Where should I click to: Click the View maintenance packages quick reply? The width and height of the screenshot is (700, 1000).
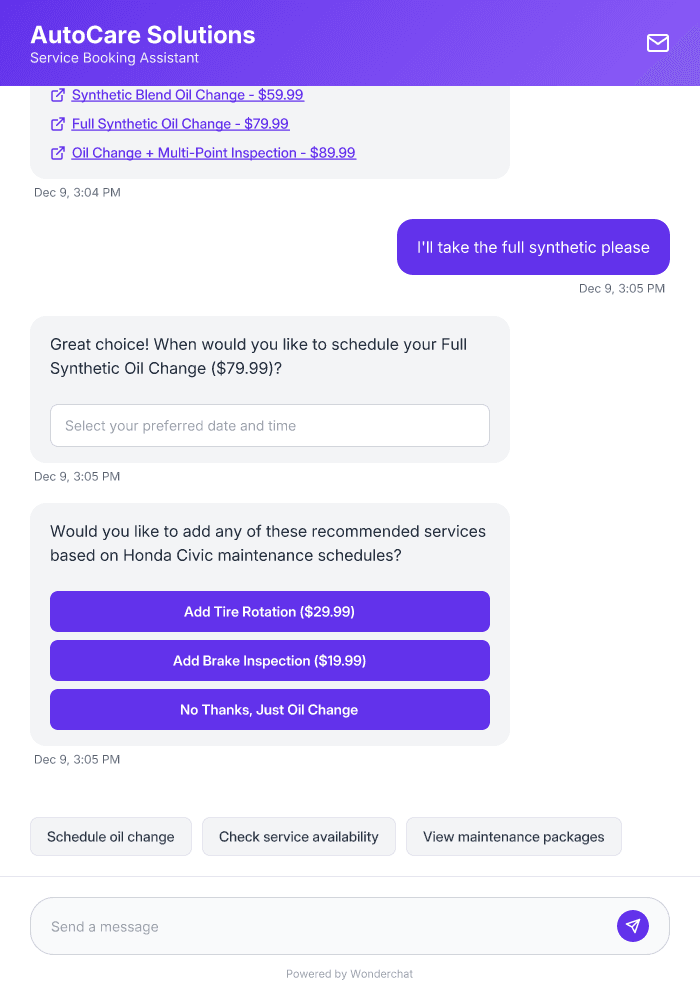(513, 836)
